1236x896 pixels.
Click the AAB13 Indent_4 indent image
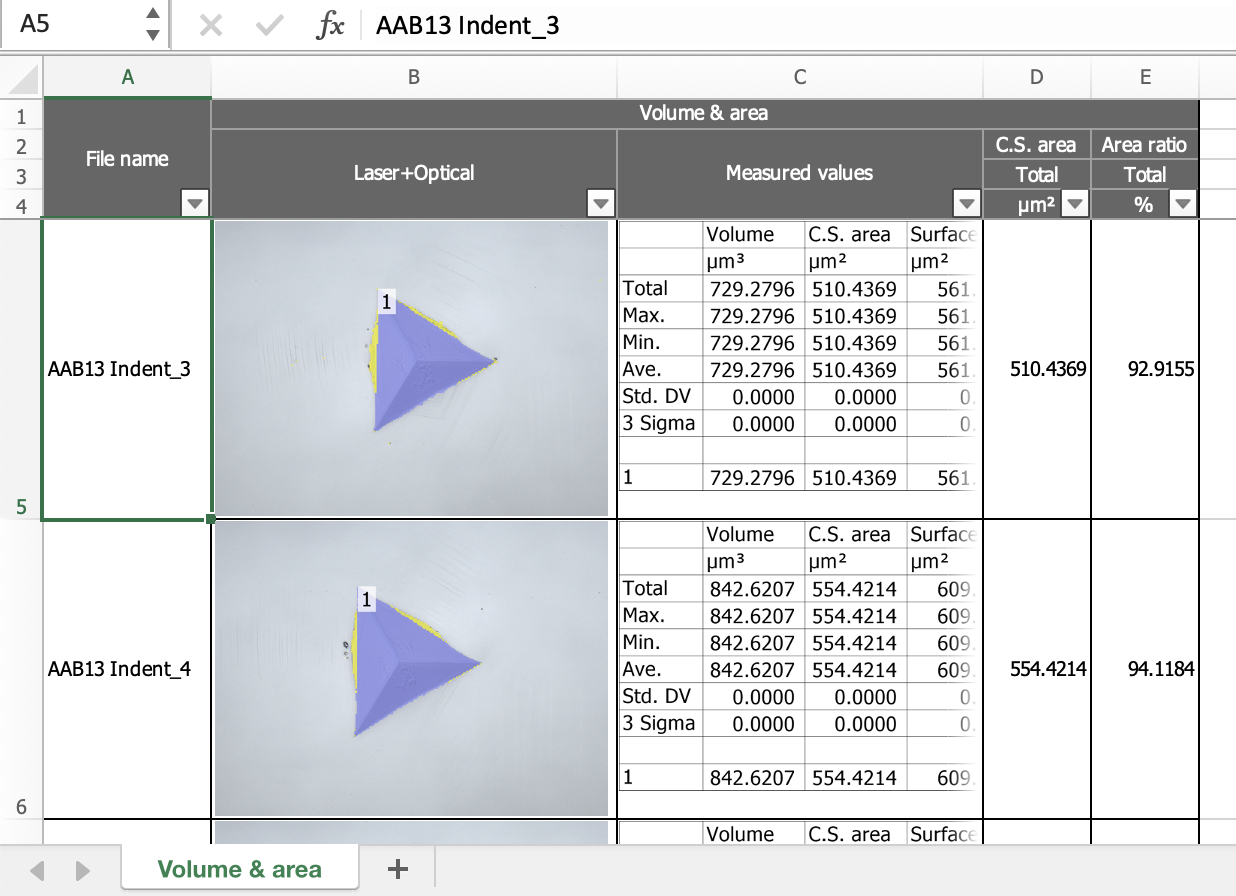pos(411,668)
